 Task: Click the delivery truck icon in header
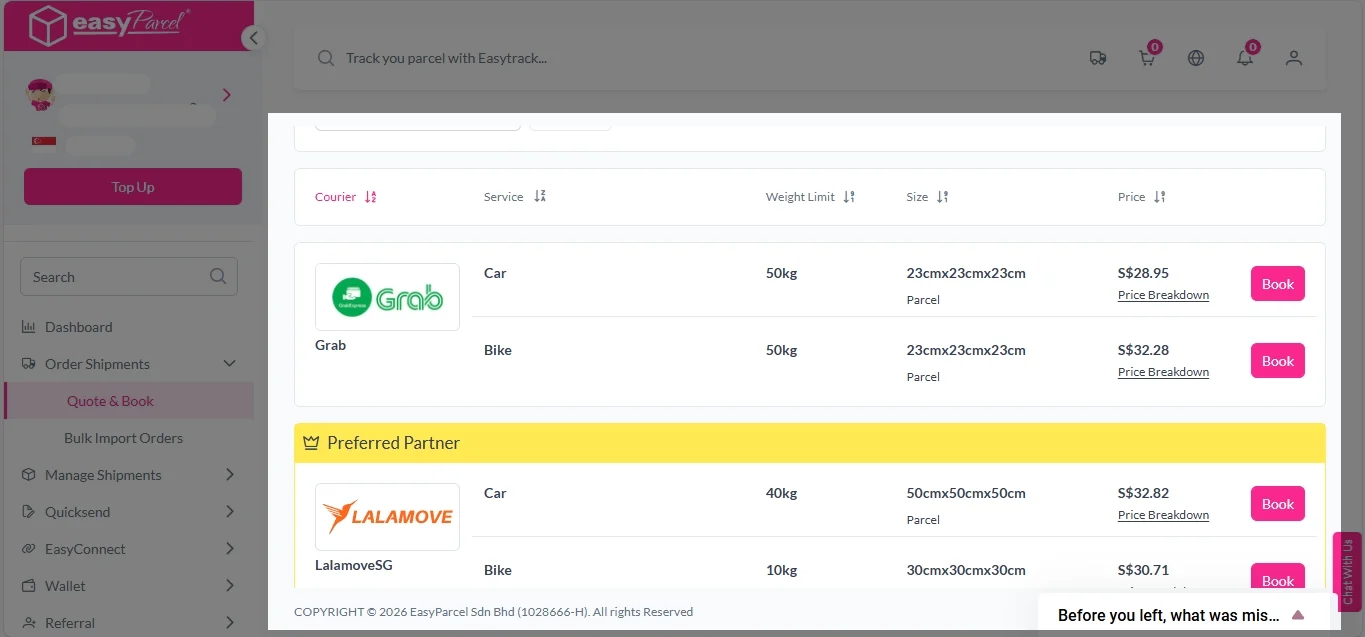1097,58
